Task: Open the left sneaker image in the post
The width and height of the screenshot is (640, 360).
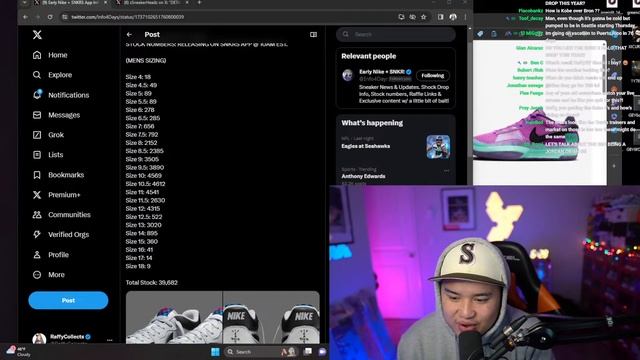Action: [x=174, y=318]
